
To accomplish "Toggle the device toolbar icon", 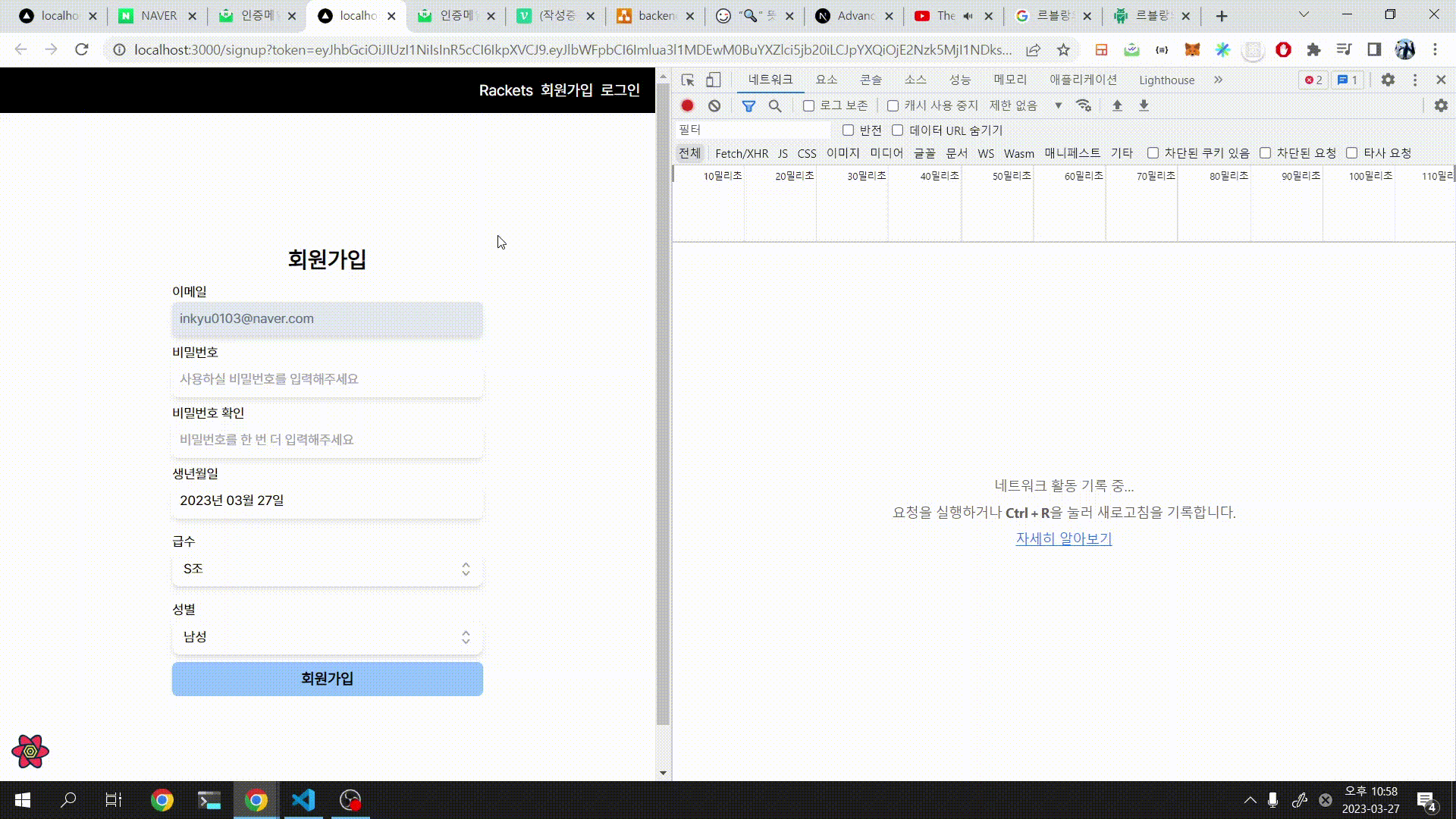I will [713, 80].
